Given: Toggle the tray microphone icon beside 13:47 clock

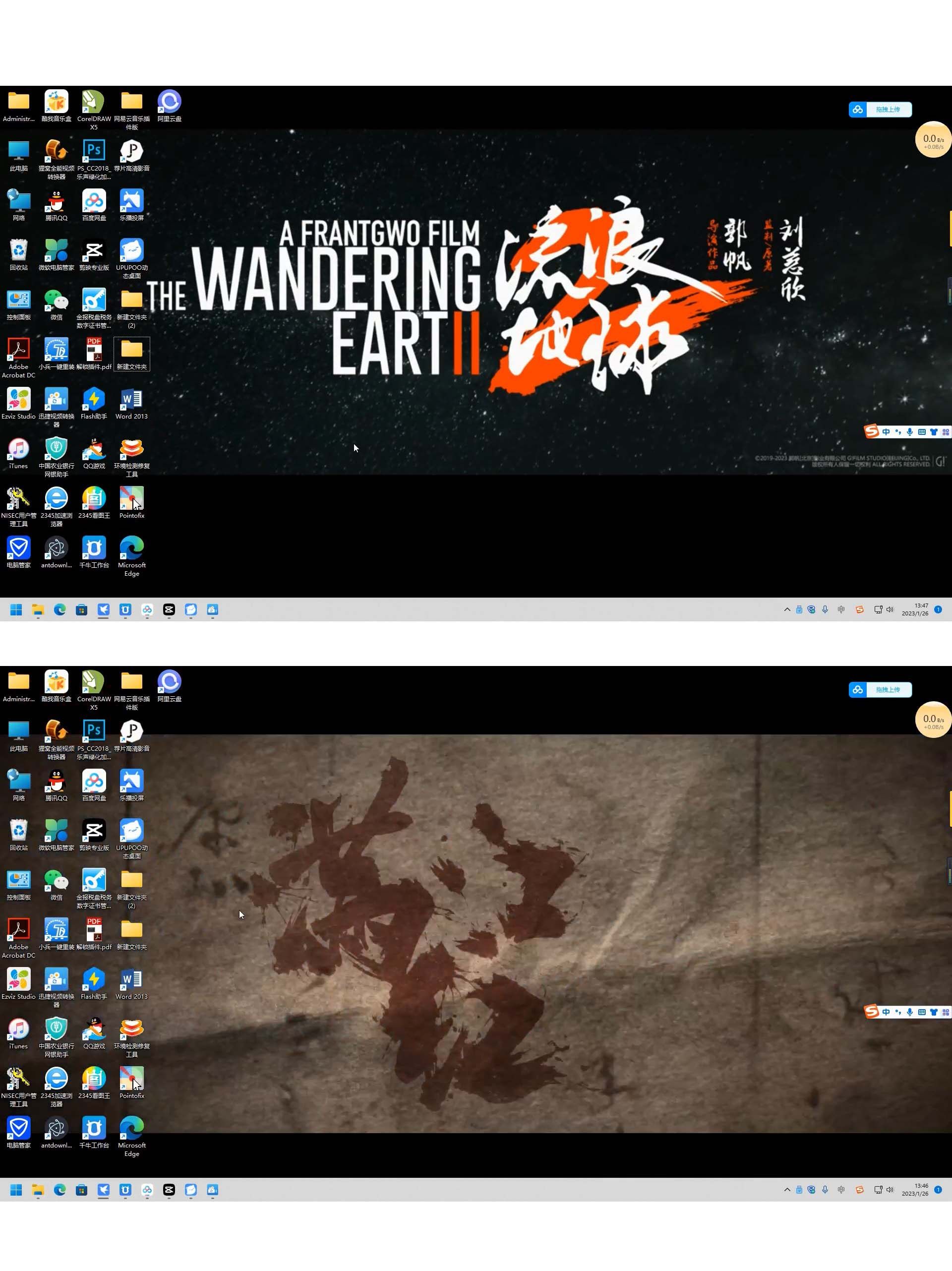Looking at the screenshot, I should 825,609.
